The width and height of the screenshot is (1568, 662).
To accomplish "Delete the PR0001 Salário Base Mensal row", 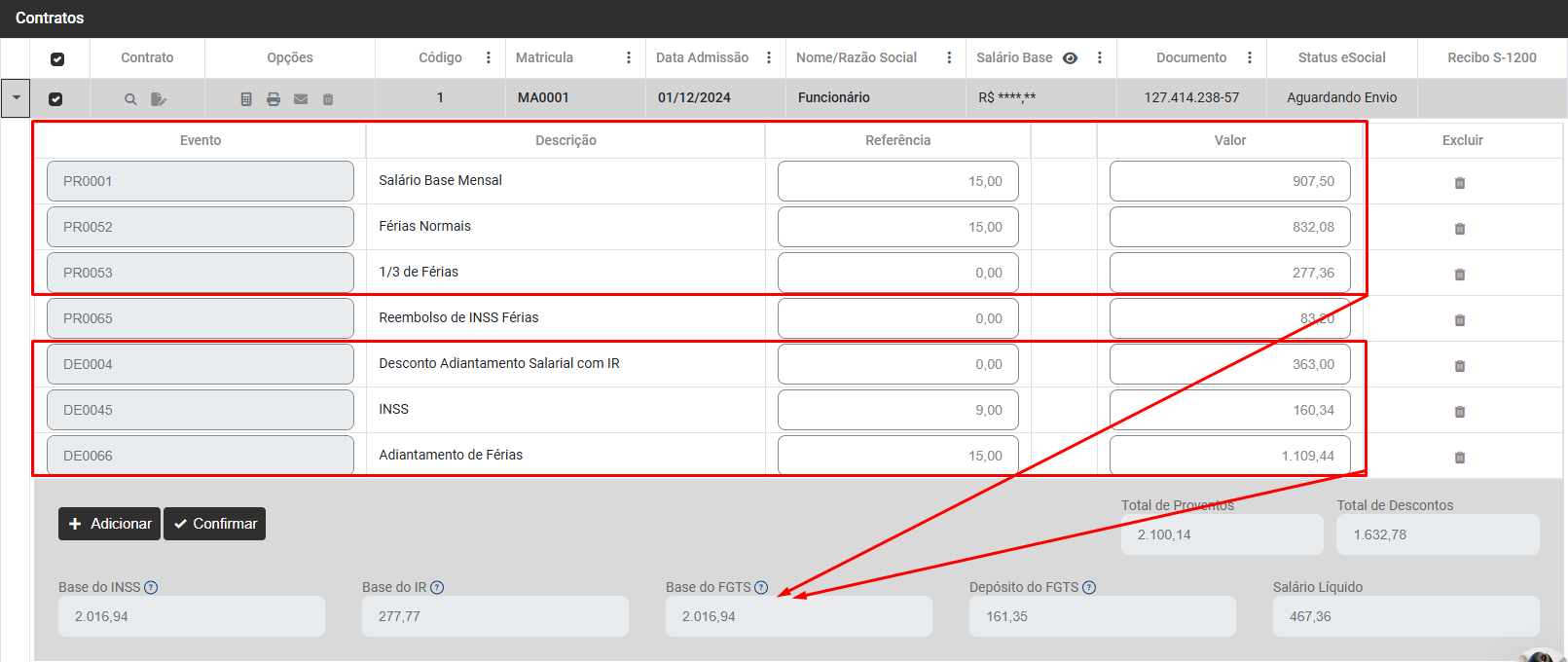I will 1460,183.
